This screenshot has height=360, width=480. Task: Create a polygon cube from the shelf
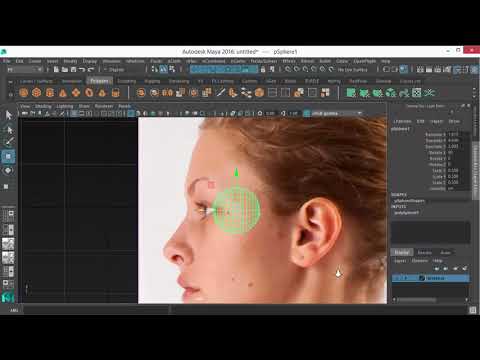[37, 92]
